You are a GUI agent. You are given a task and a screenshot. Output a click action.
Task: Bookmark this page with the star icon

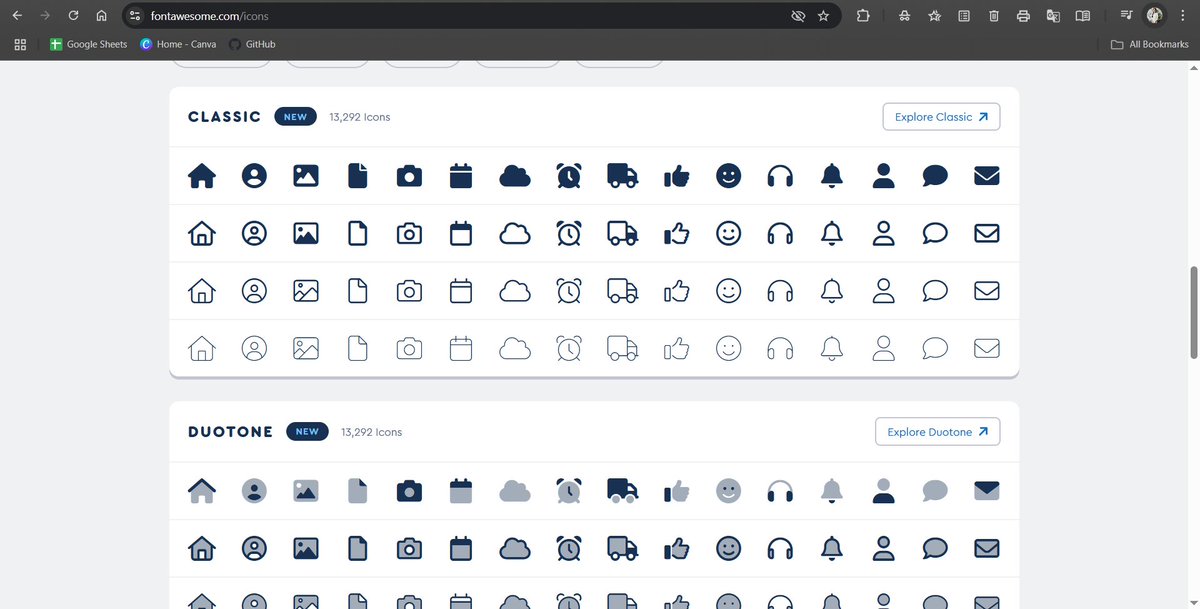tap(823, 16)
